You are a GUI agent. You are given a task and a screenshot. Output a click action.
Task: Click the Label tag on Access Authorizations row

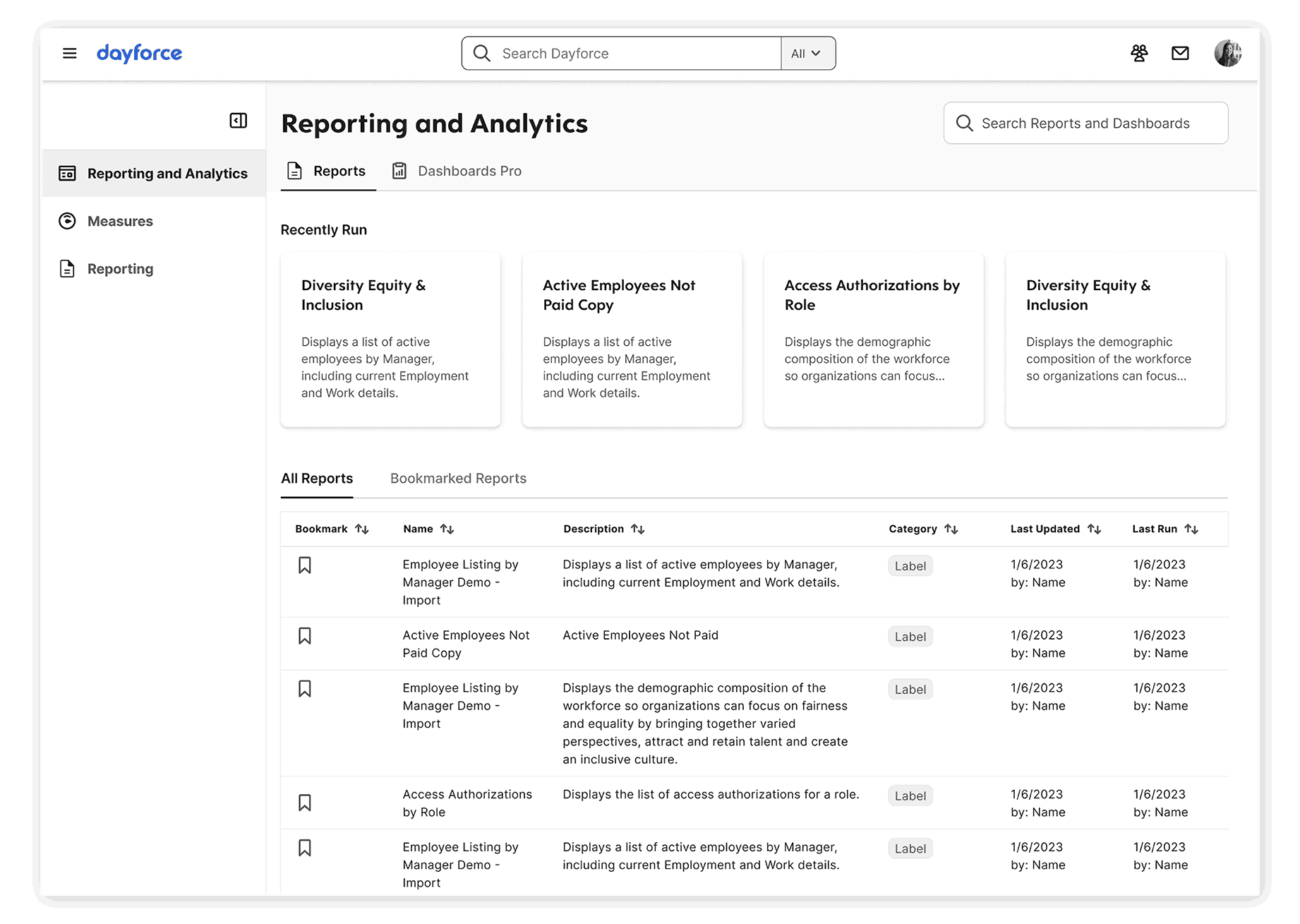(910, 796)
